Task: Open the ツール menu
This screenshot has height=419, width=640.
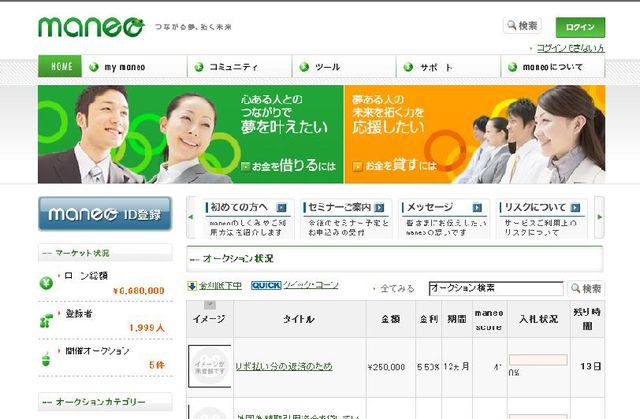Action: 344,67
